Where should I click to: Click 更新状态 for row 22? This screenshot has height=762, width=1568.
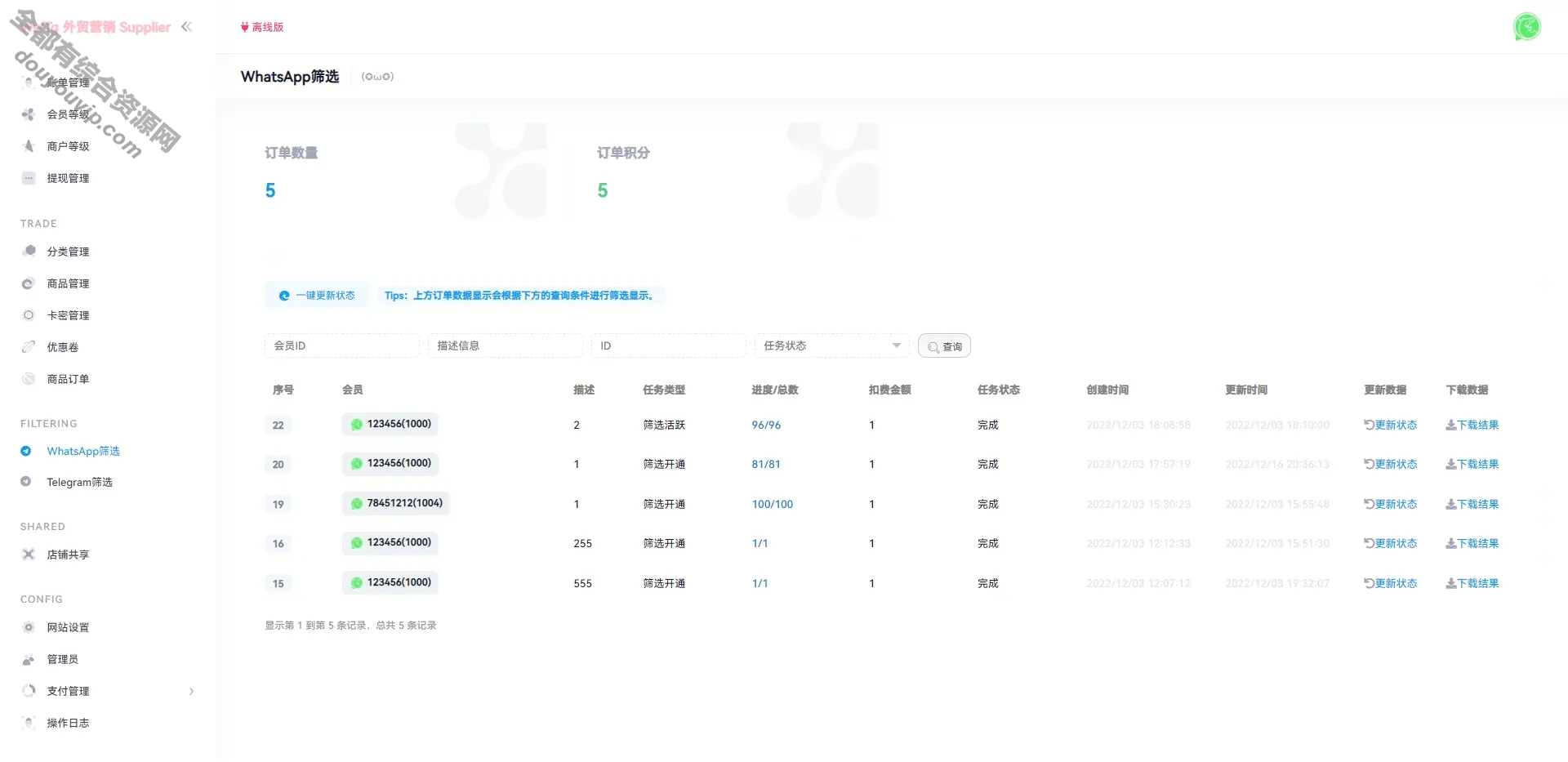pyautogui.click(x=1391, y=425)
